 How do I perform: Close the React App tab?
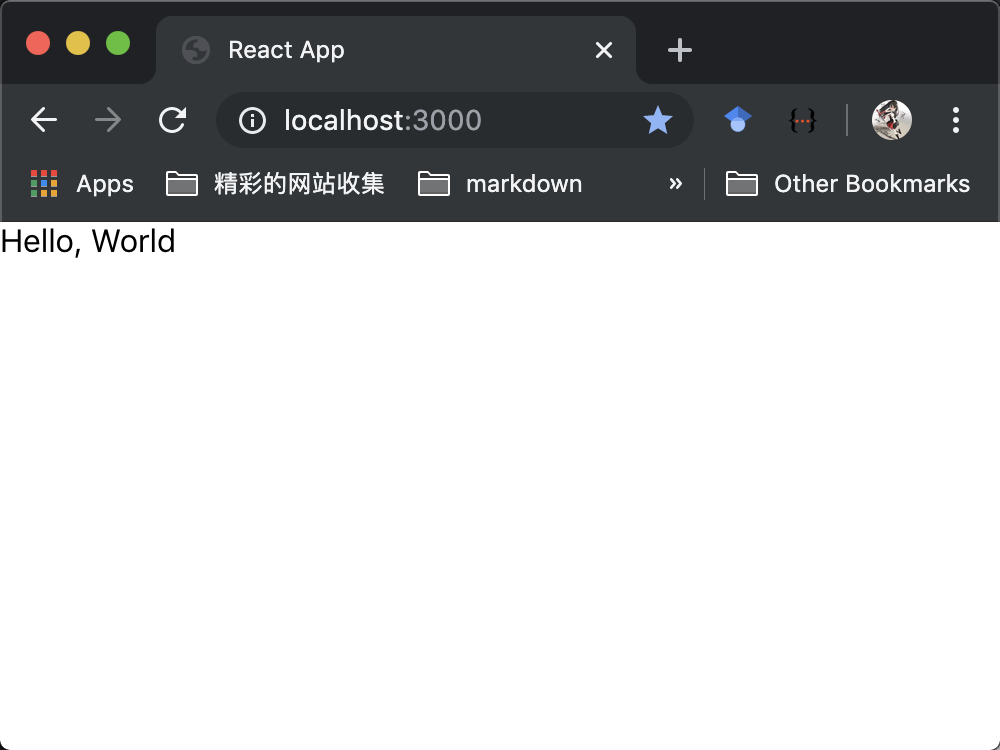tap(604, 50)
